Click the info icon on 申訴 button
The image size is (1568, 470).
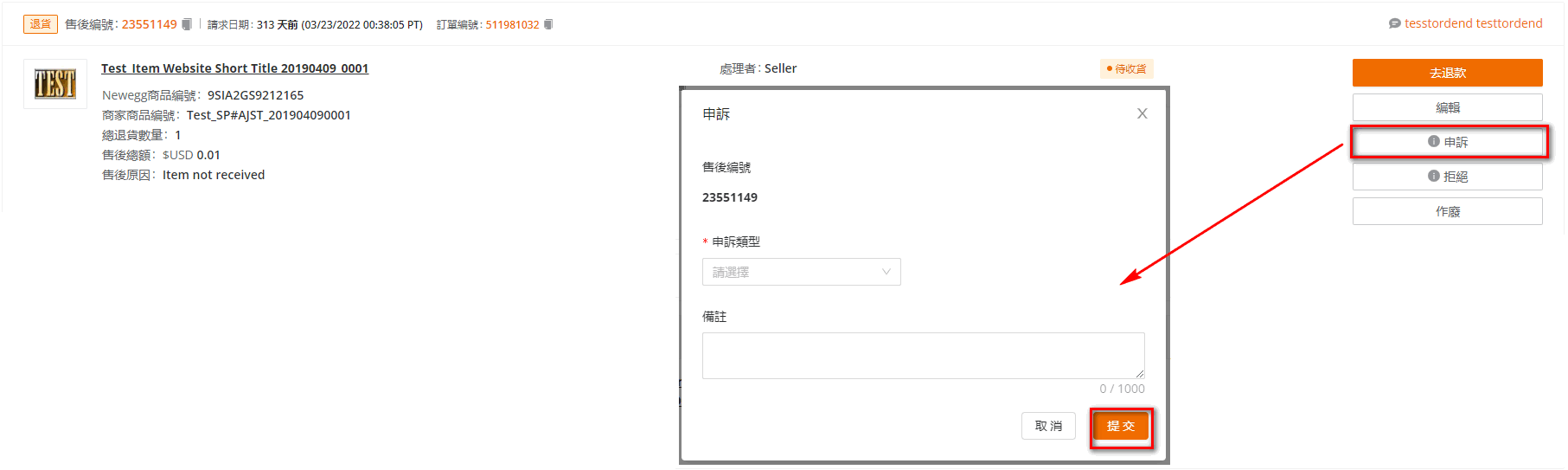(x=1433, y=141)
